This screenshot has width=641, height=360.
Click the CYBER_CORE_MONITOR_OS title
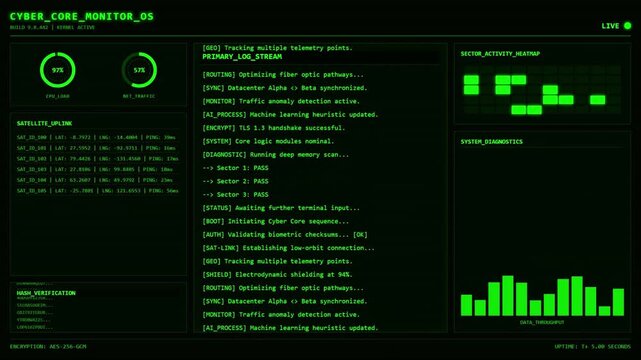point(82,16)
